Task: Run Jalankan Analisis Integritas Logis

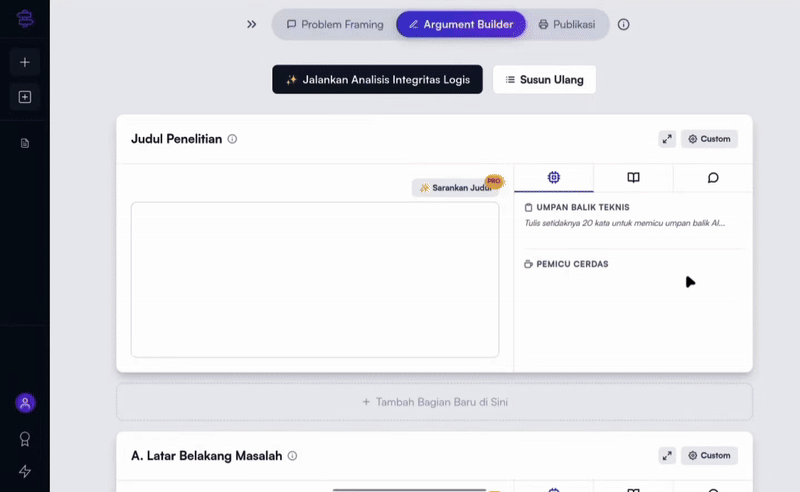Action: [377, 80]
